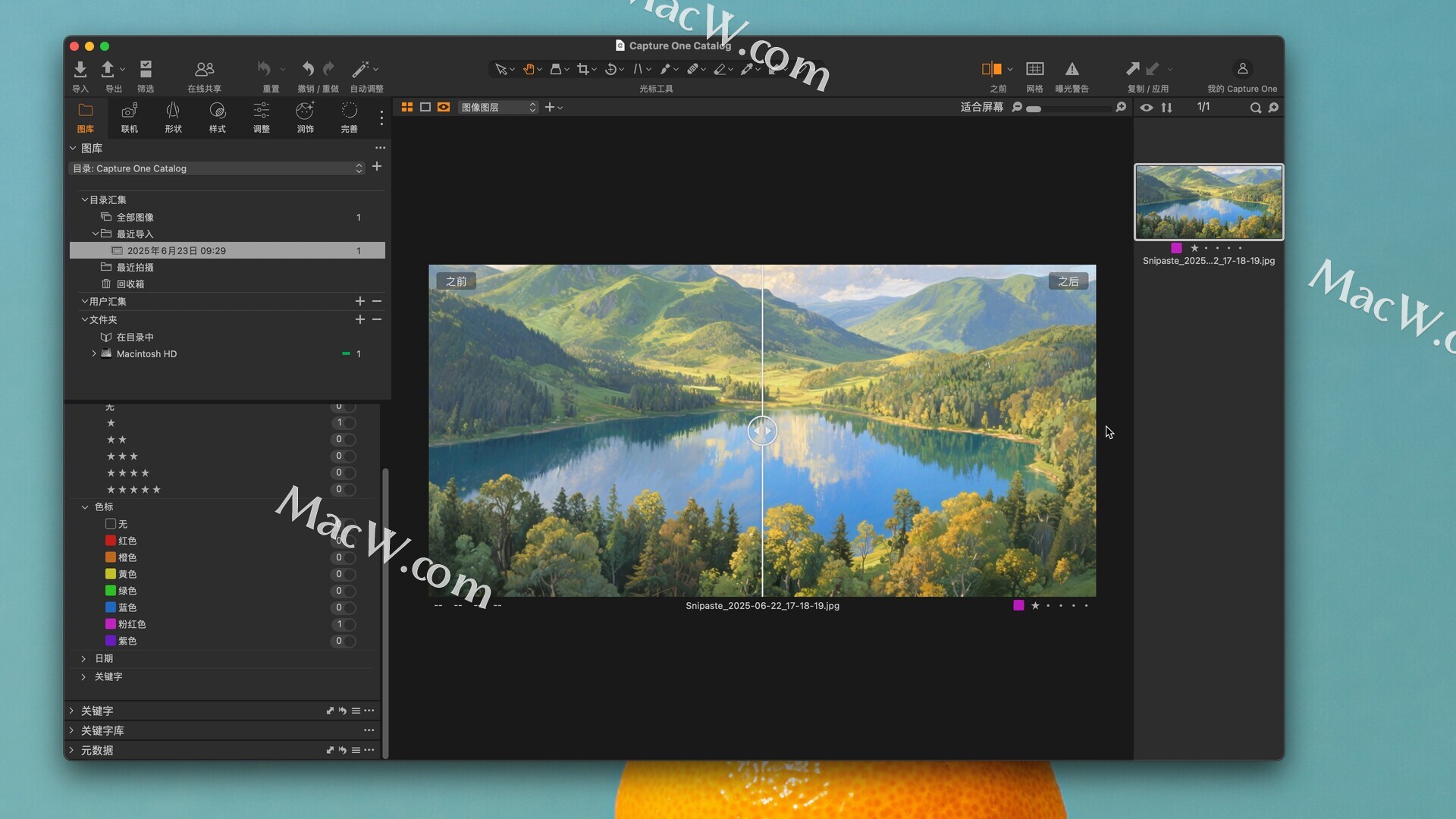Click browser search magnifier icon
1456x819 pixels.
pyautogui.click(x=1256, y=108)
